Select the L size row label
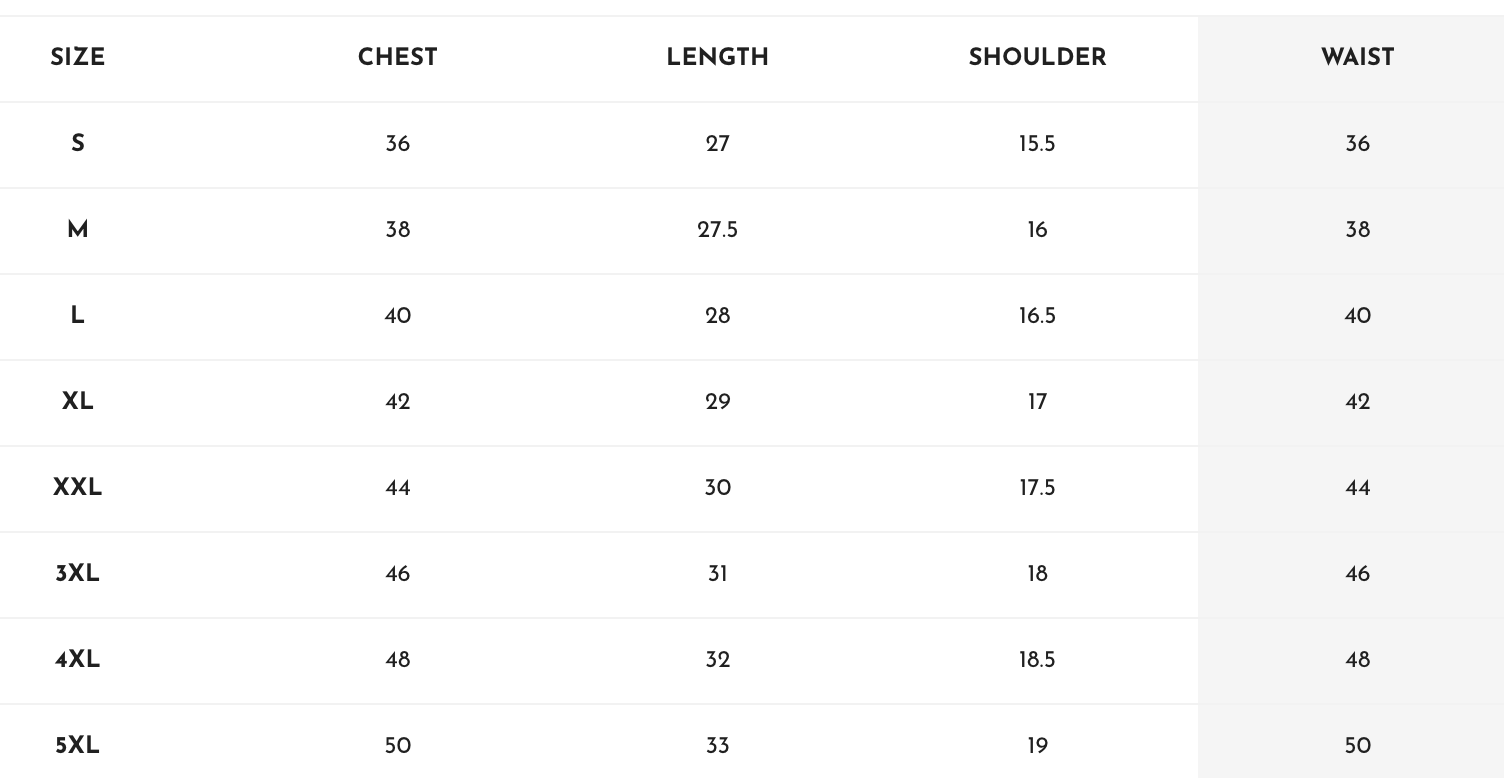The width and height of the screenshot is (1504, 778). [78, 316]
